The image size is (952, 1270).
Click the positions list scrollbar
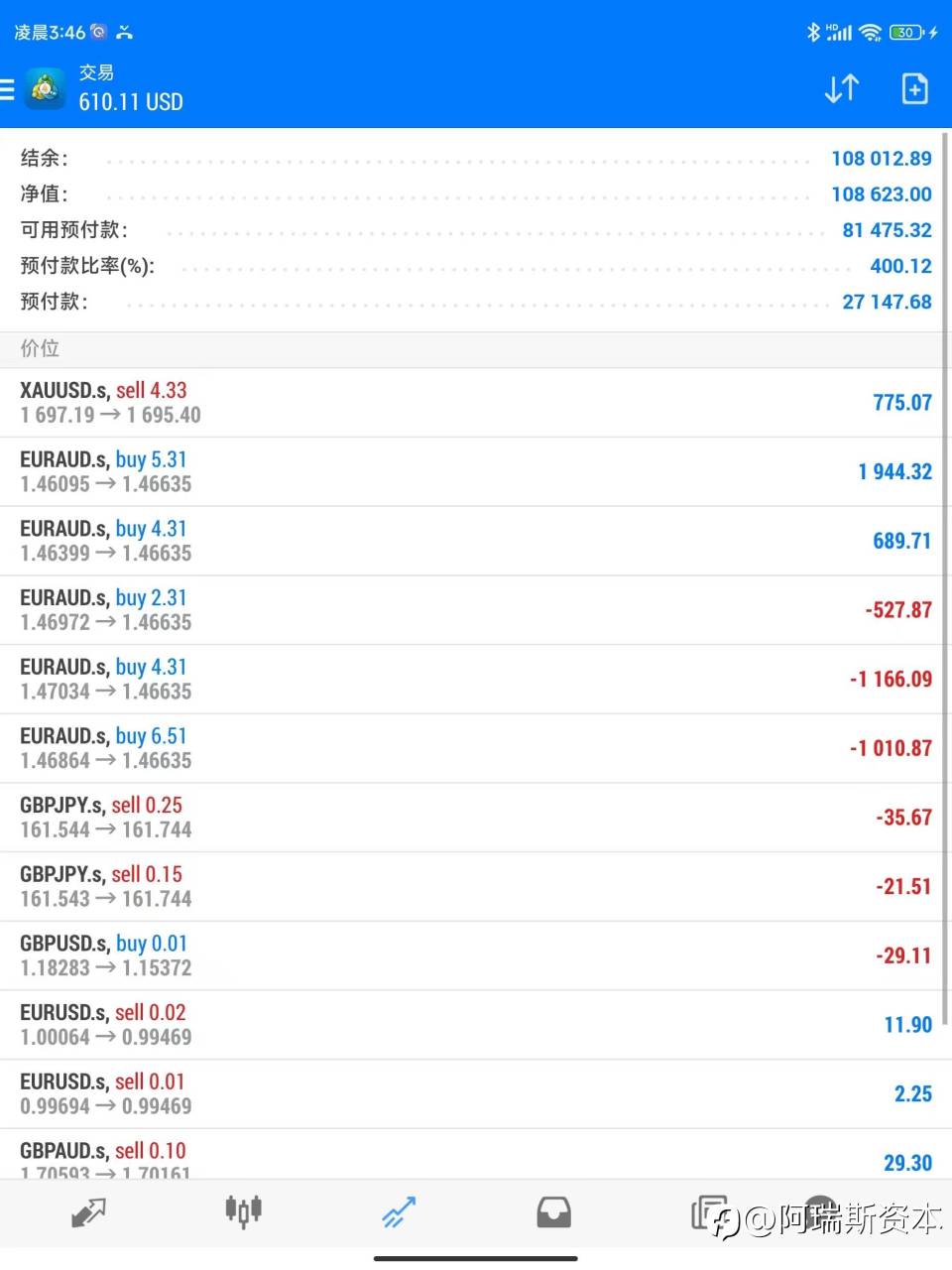point(945,575)
